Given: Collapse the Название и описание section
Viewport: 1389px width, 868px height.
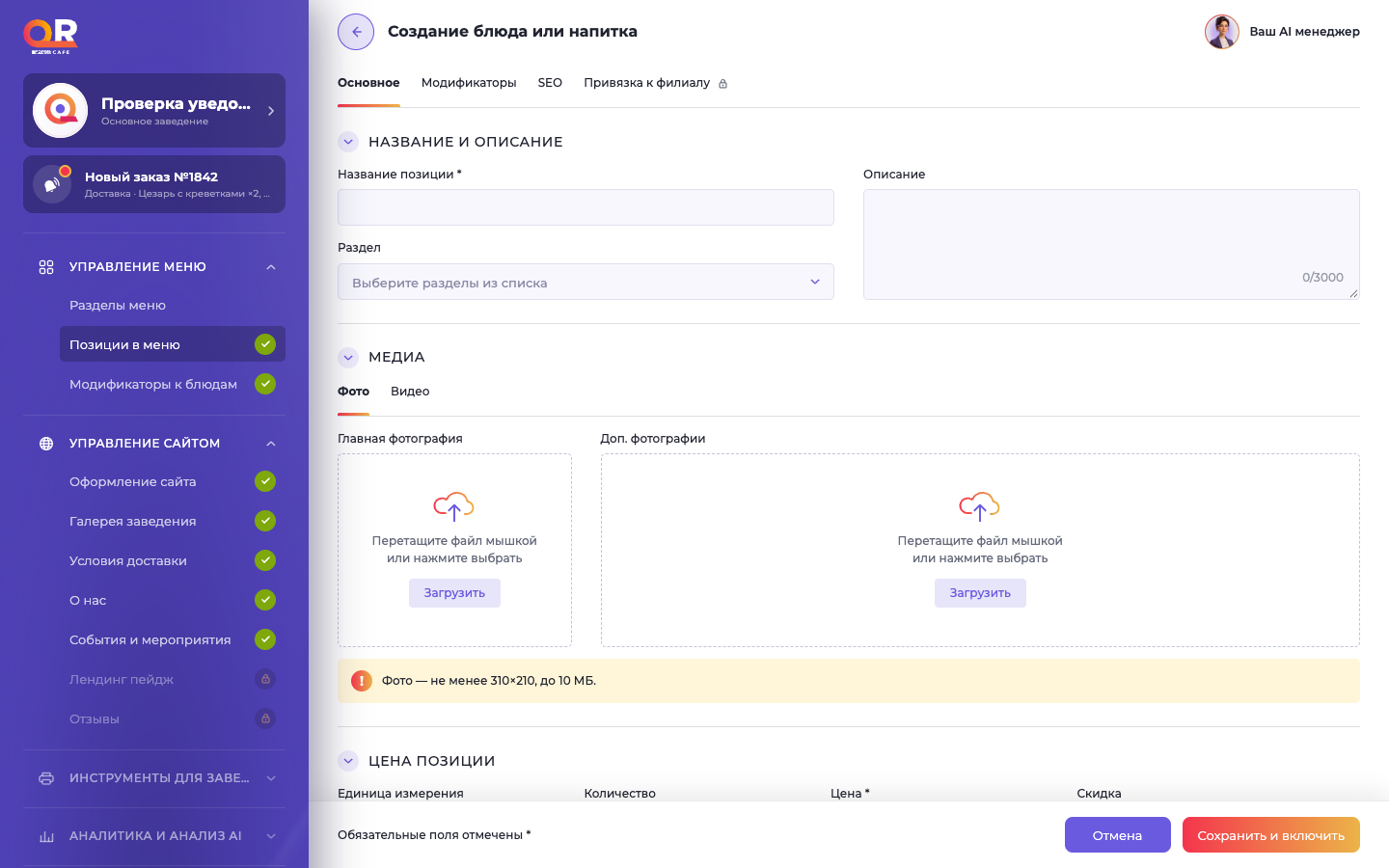Looking at the screenshot, I should (x=348, y=142).
